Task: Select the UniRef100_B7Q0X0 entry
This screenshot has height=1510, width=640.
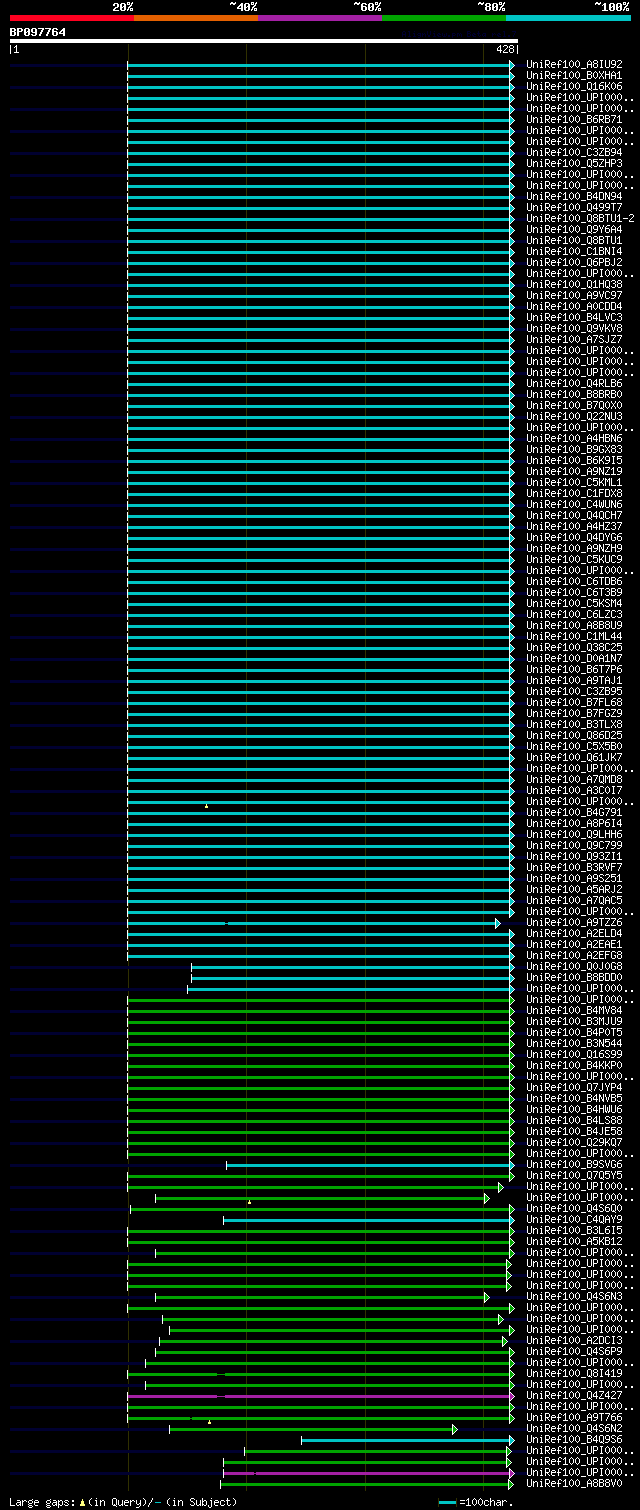Action: click(574, 406)
